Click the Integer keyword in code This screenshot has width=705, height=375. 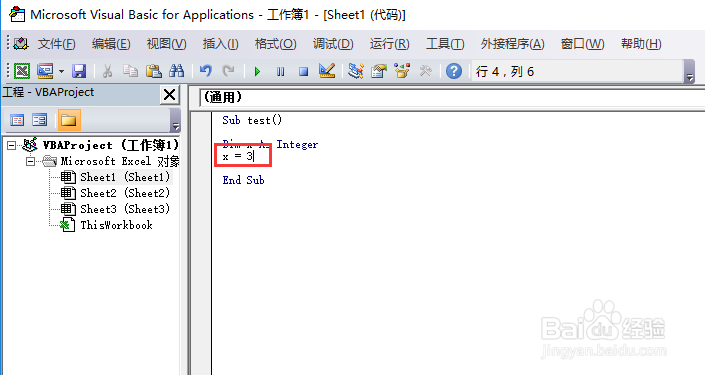[x=297, y=144]
